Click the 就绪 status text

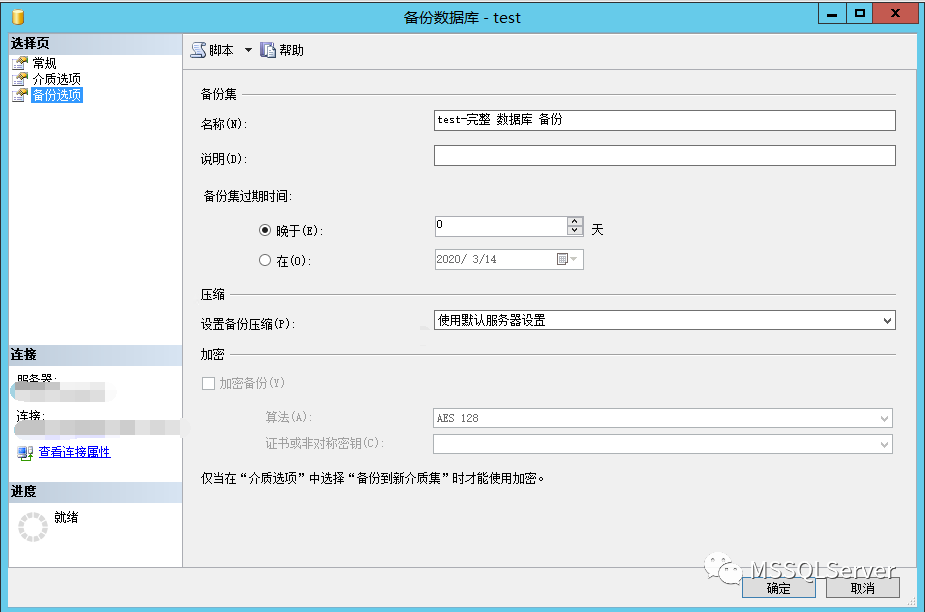(66, 518)
